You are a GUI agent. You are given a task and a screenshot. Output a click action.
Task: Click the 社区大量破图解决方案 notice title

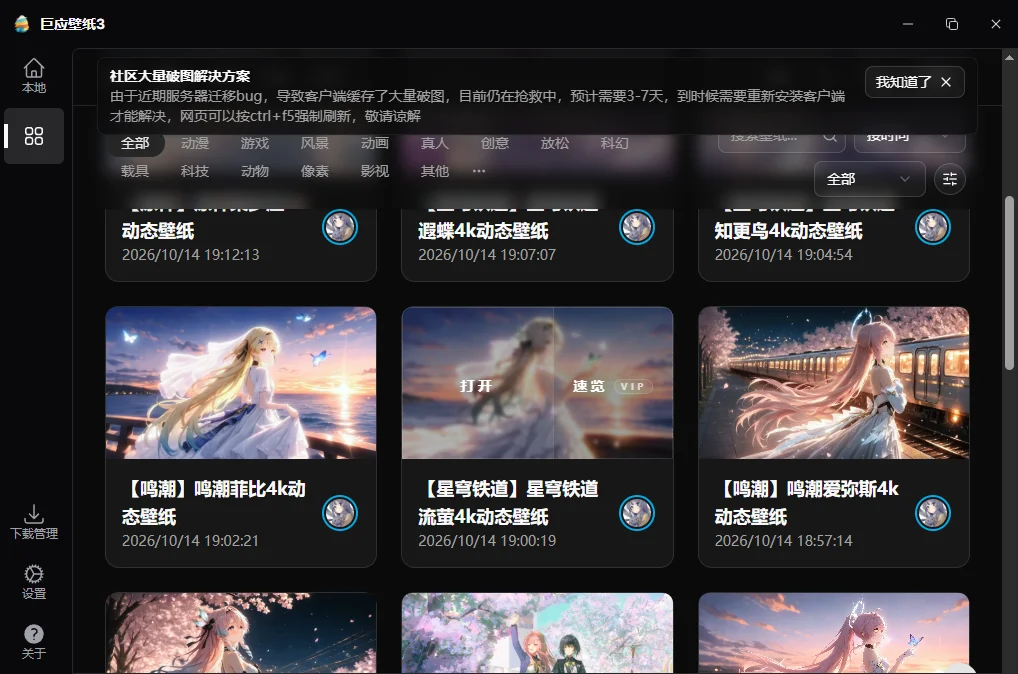[180, 76]
